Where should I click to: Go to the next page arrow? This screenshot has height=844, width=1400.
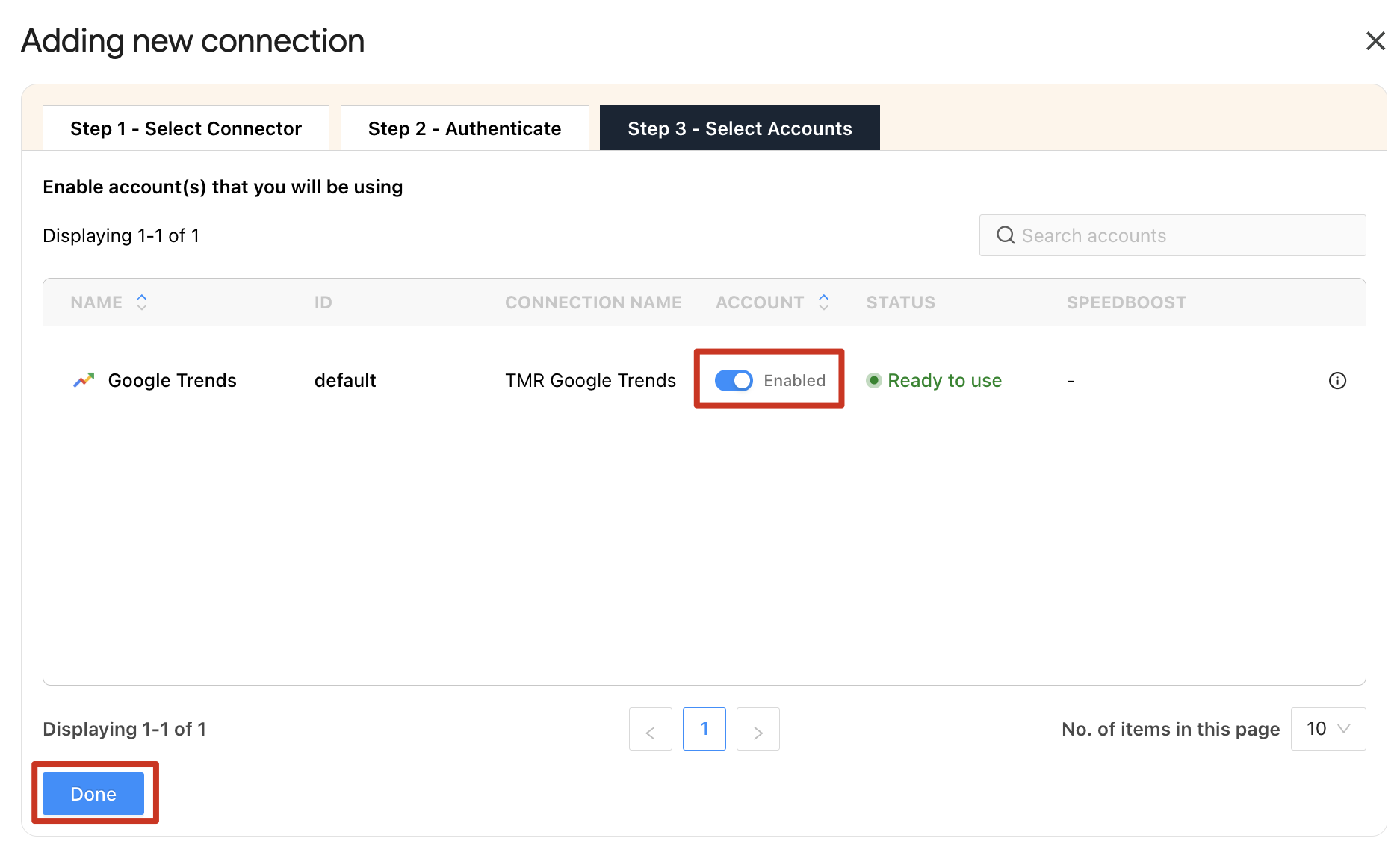[758, 730]
